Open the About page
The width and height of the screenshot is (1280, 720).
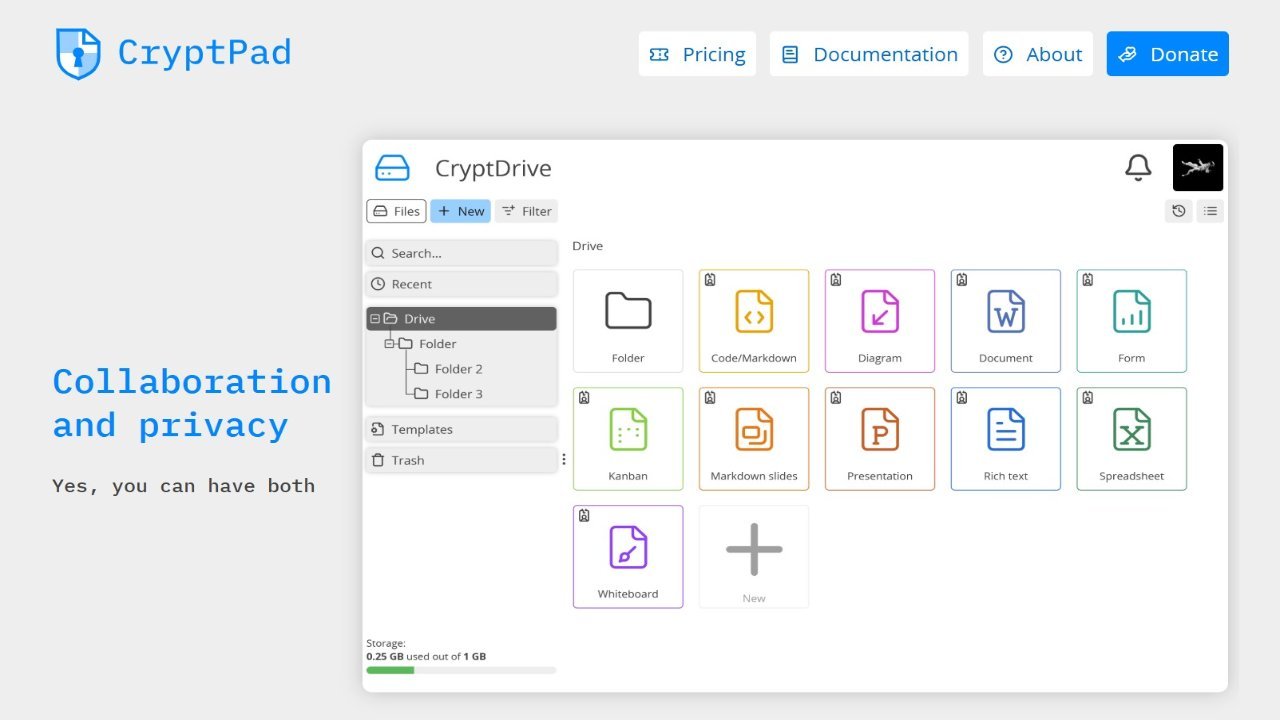1038,54
